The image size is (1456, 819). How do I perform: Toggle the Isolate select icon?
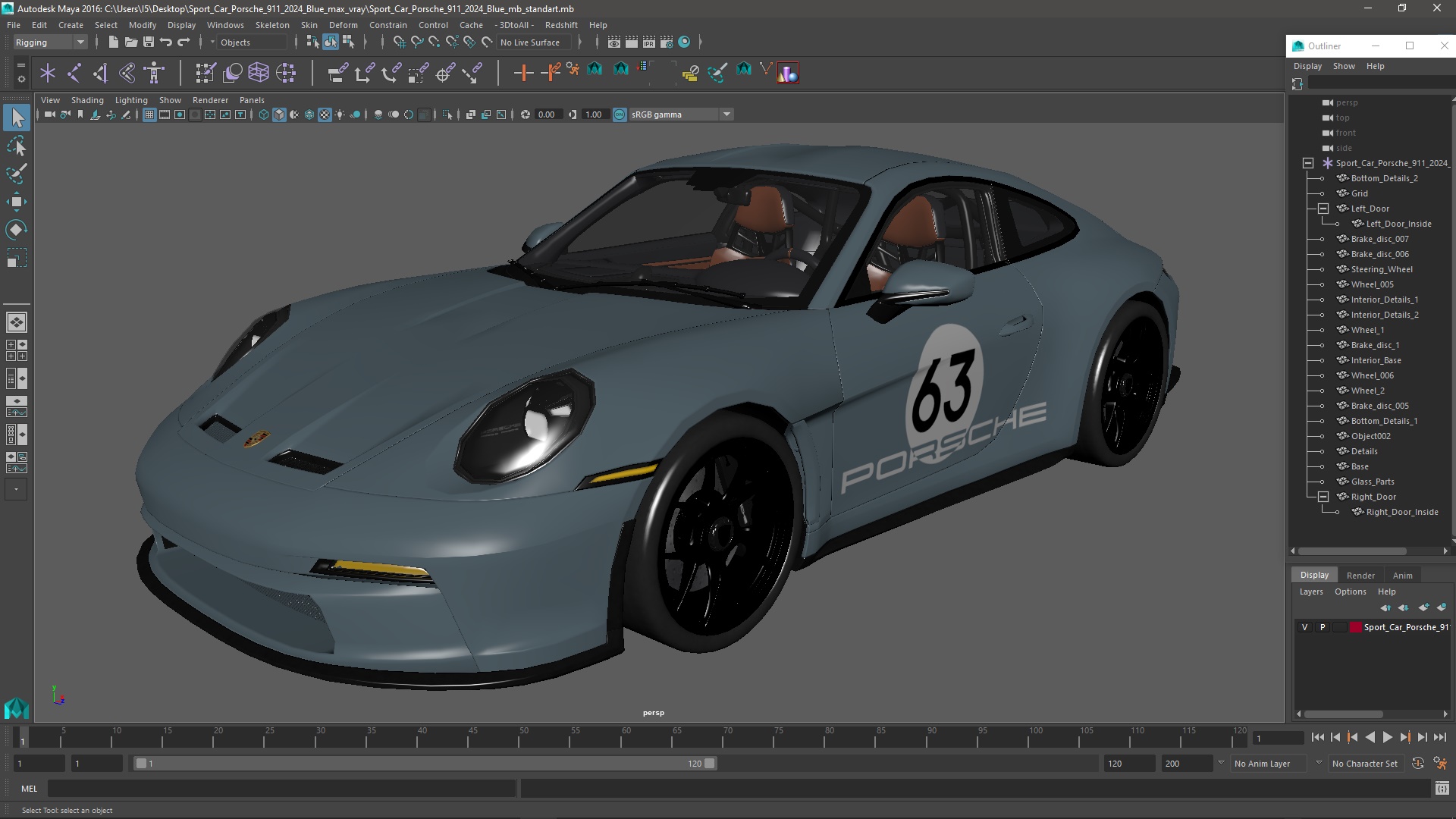447,115
